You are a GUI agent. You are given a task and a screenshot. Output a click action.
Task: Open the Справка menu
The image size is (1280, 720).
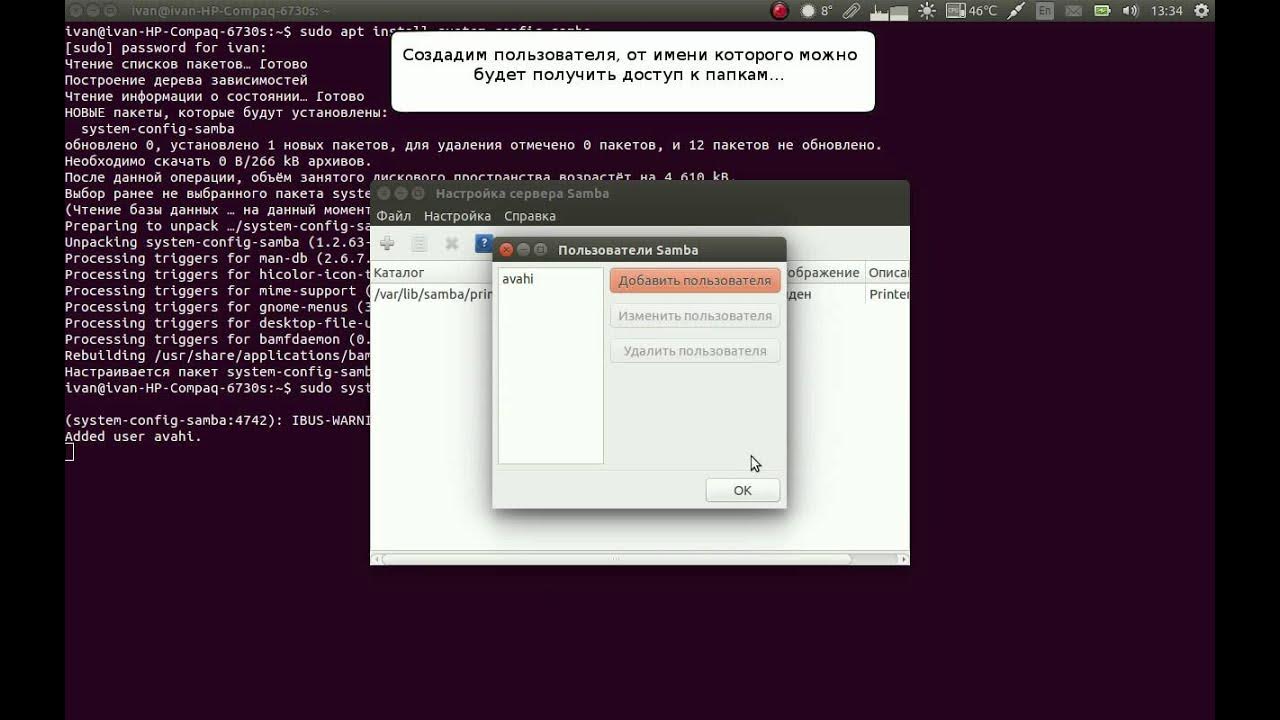(530, 216)
